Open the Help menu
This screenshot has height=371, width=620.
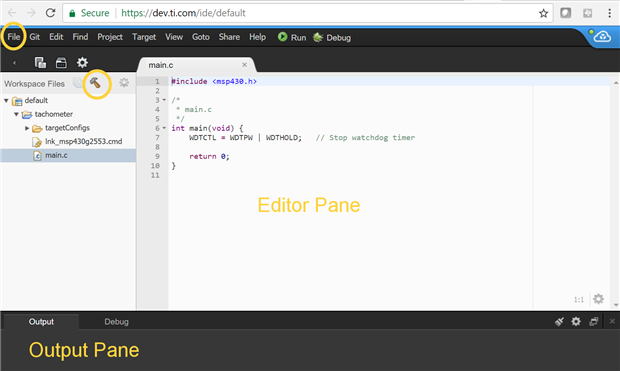257,37
